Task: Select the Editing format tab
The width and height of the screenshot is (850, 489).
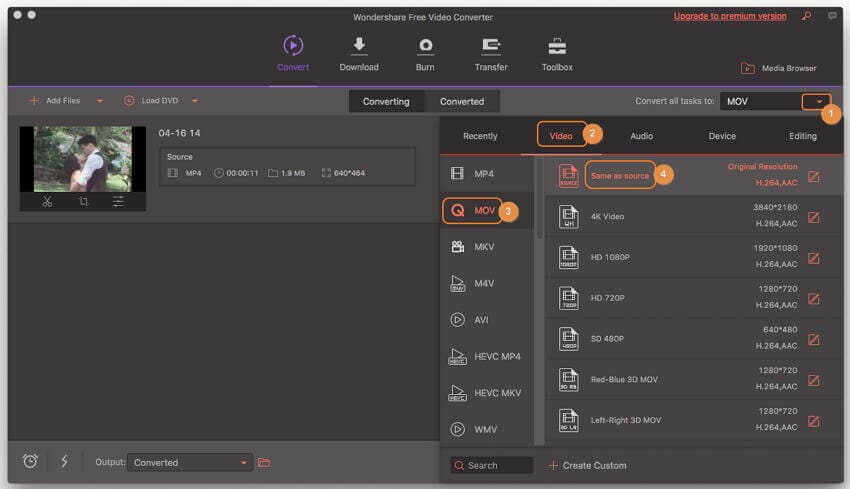Action: click(x=802, y=136)
